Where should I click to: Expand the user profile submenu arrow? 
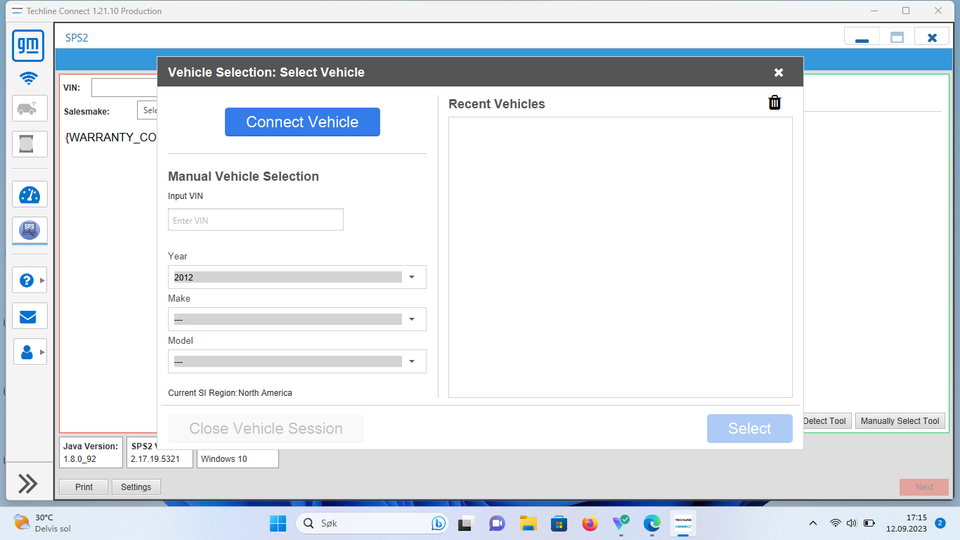point(42,352)
